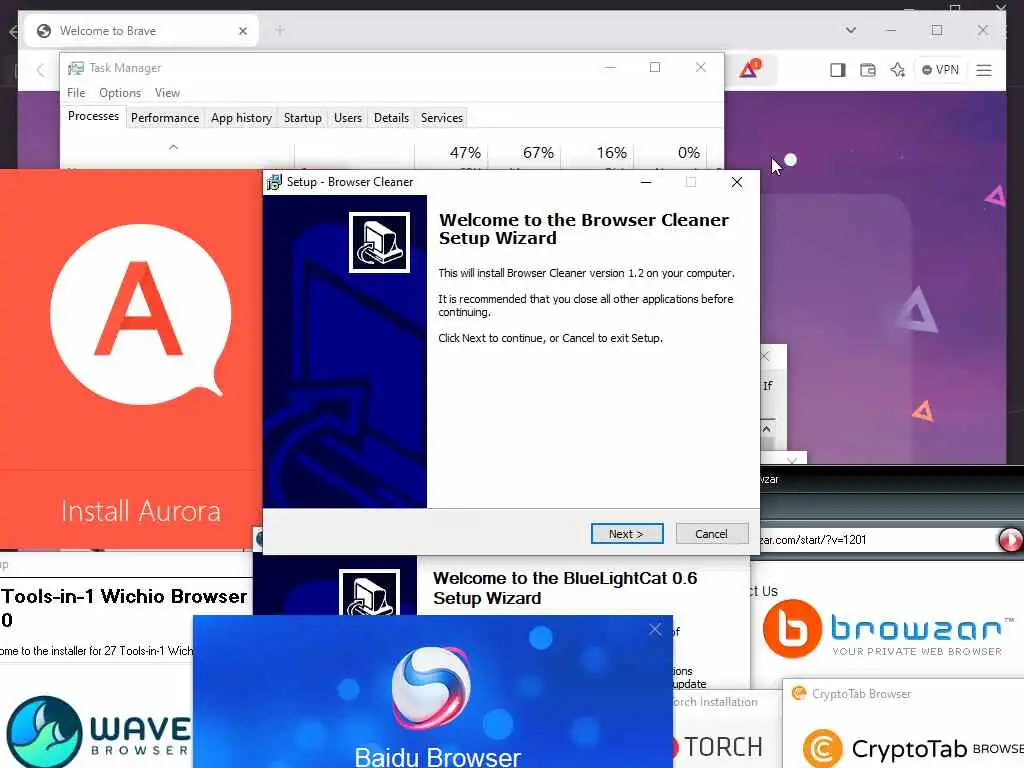Click Next in Browser Cleaner setup
The width and height of the screenshot is (1024, 768).
point(627,534)
